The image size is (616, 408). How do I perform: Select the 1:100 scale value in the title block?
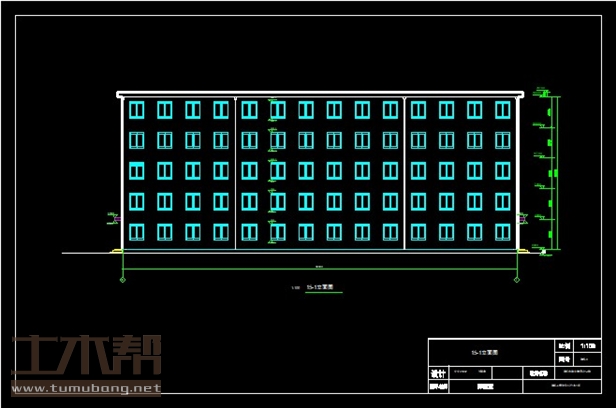(x=571, y=344)
